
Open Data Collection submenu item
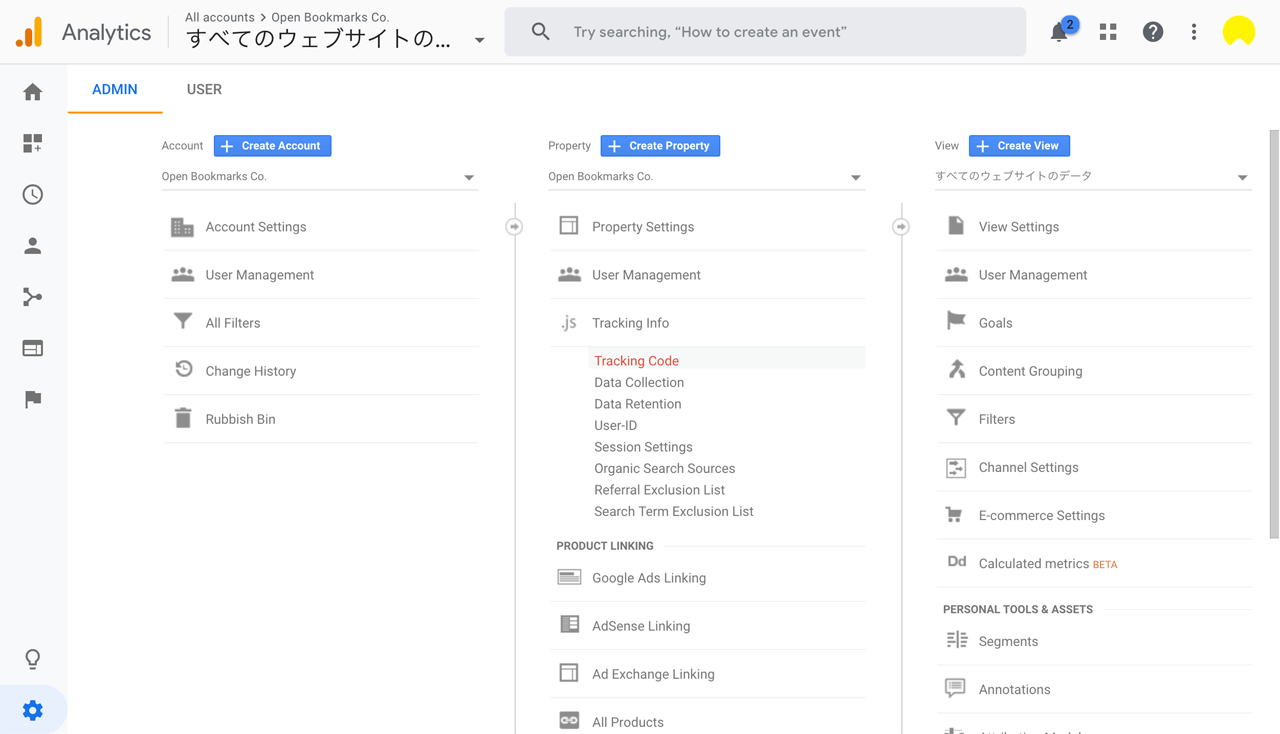click(x=639, y=382)
